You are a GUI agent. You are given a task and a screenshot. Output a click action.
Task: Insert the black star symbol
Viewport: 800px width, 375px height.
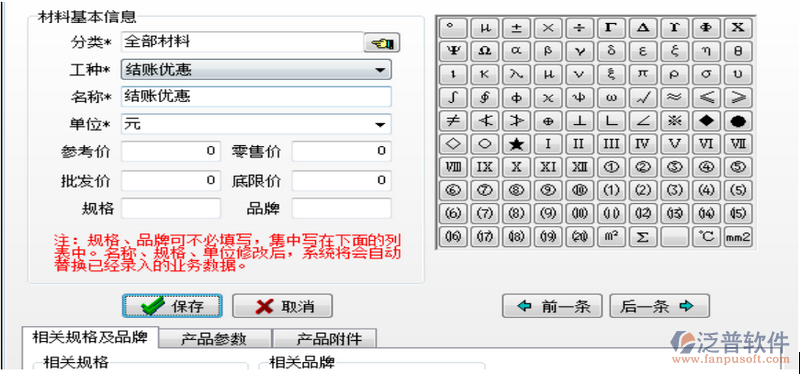(x=516, y=144)
